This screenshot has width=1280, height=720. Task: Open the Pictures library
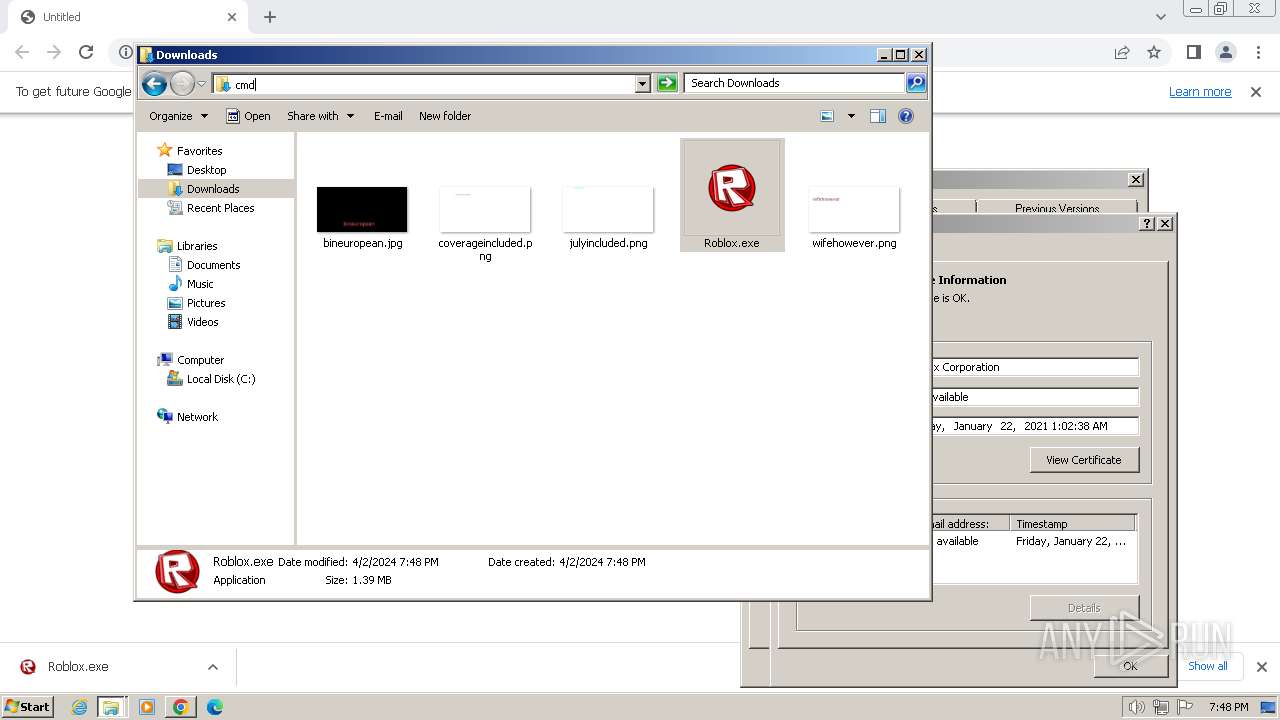click(x=206, y=303)
